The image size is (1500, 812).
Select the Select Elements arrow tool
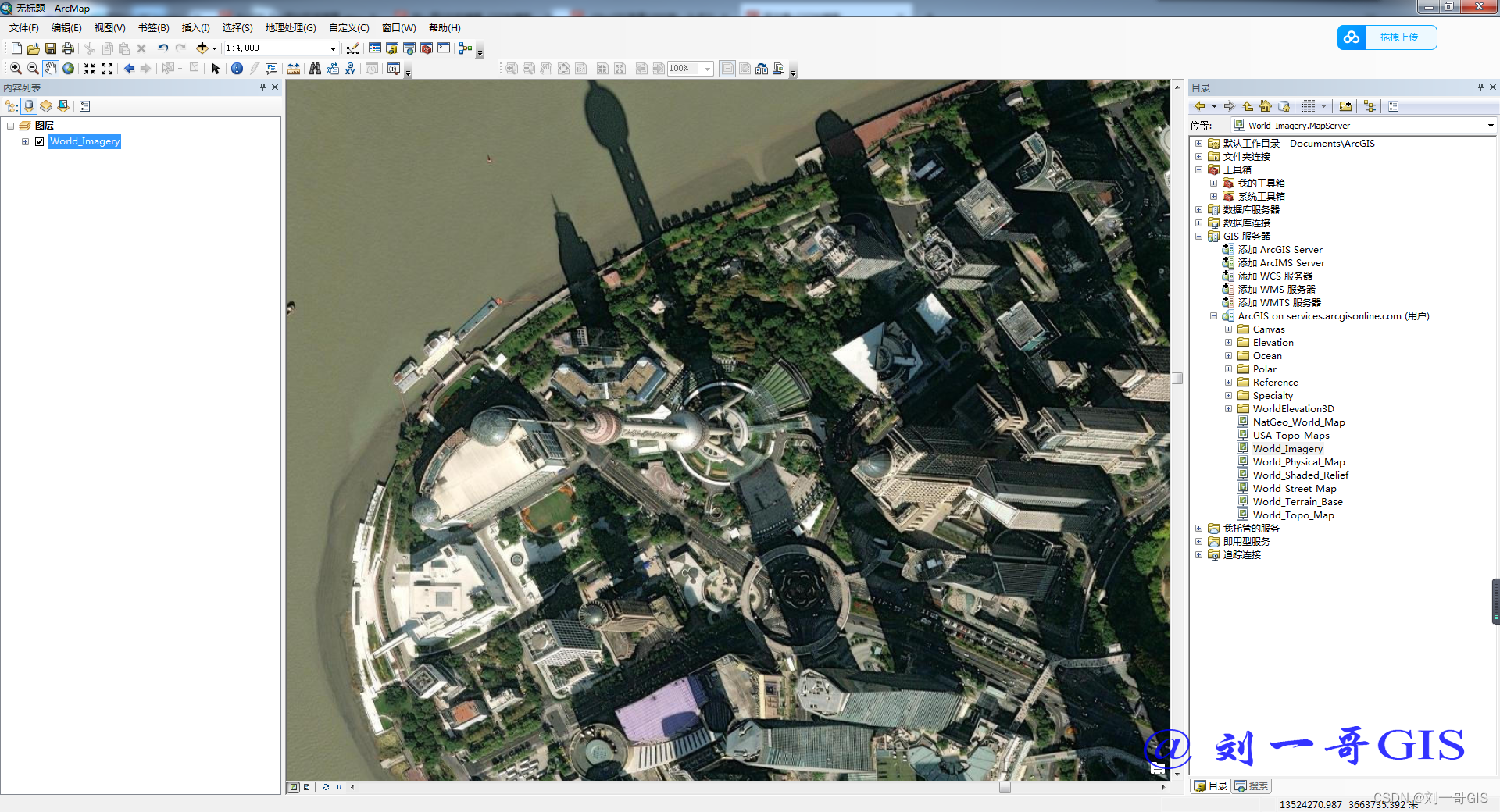(x=216, y=69)
